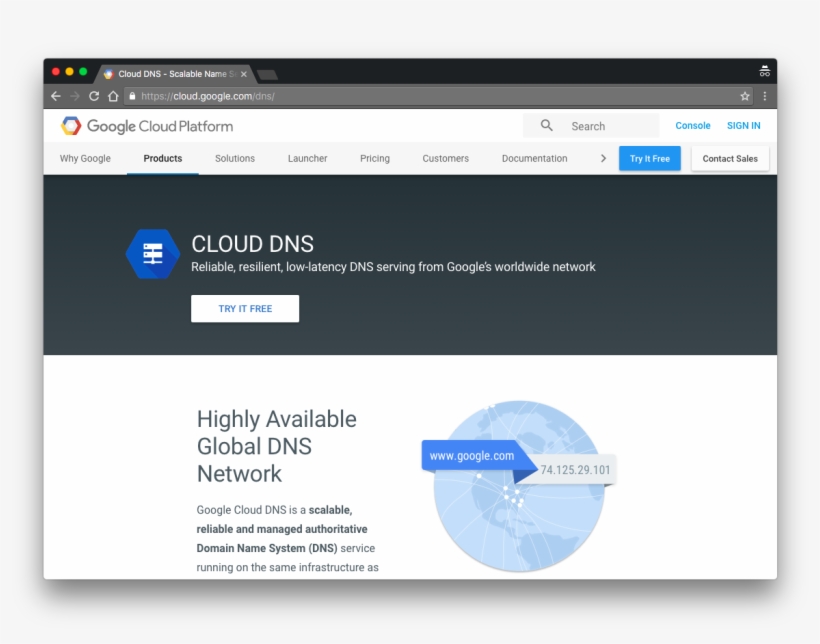Image resolution: width=820 pixels, height=644 pixels.
Task: Focus the address bar URL field
Action: [x=439, y=96]
